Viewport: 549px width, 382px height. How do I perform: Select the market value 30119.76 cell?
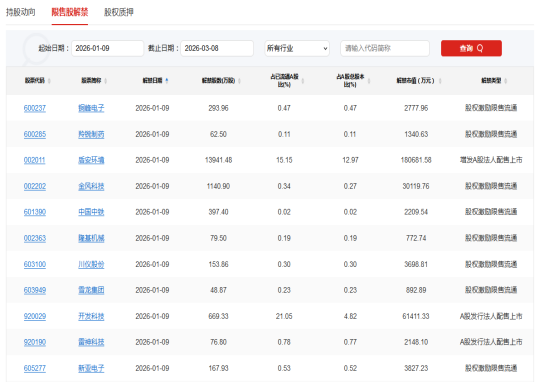click(x=416, y=186)
